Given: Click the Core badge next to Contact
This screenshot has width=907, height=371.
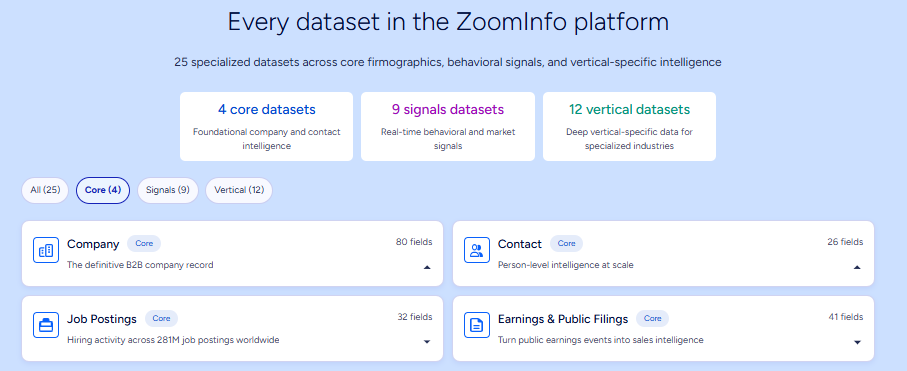Looking at the screenshot, I should coord(566,244).
